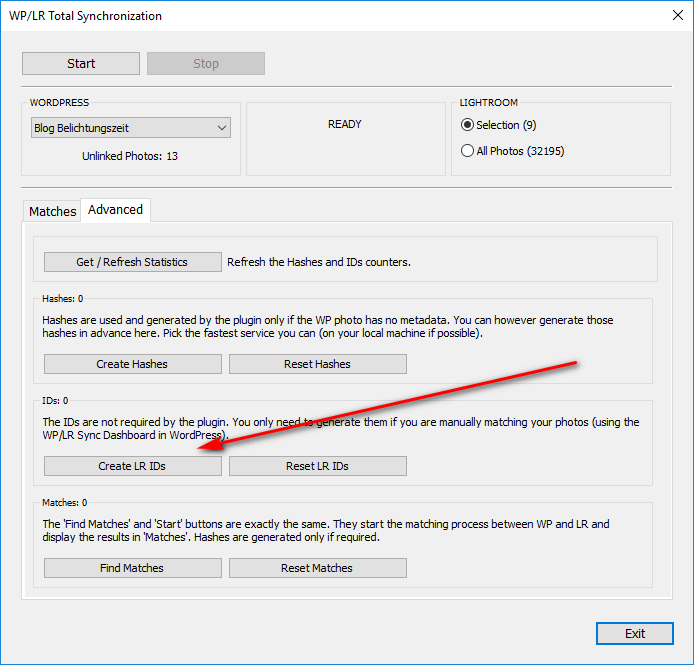Click the WORDPRESS group label

[x=59, y=102]
